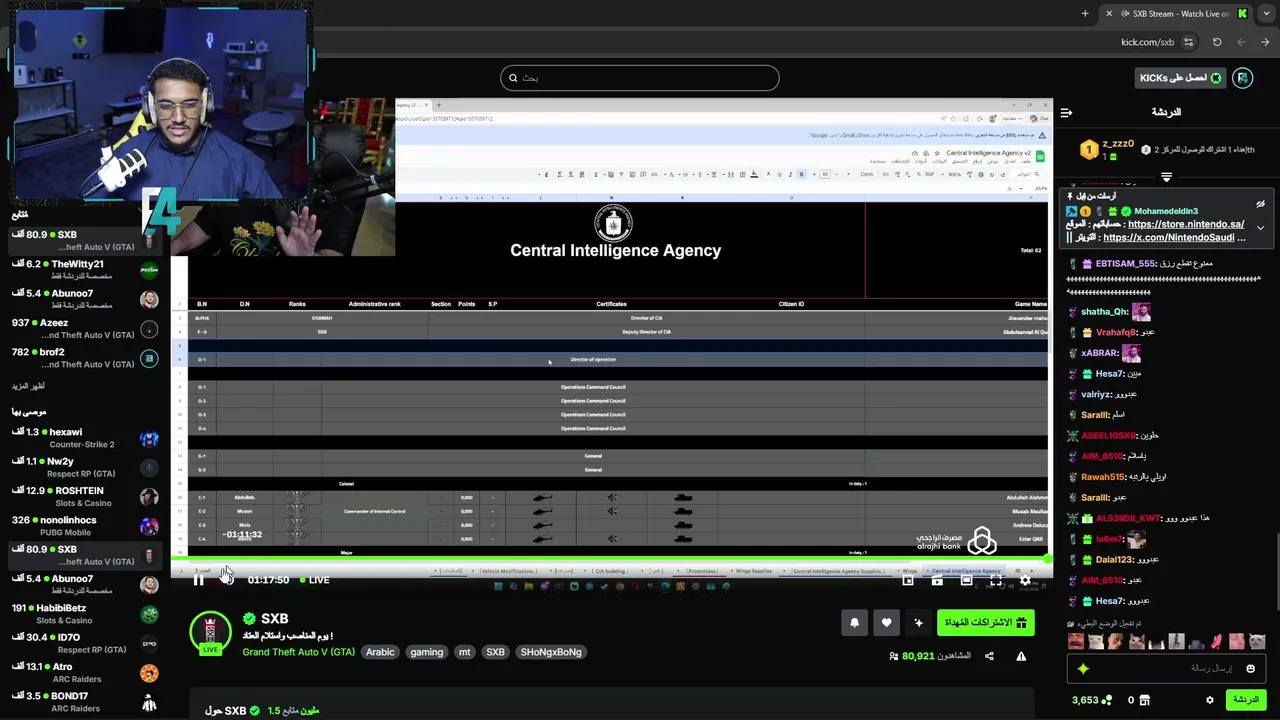Open the HabibiBetz channel in the sidebar

pyautogui.click(x=85, y=614)
